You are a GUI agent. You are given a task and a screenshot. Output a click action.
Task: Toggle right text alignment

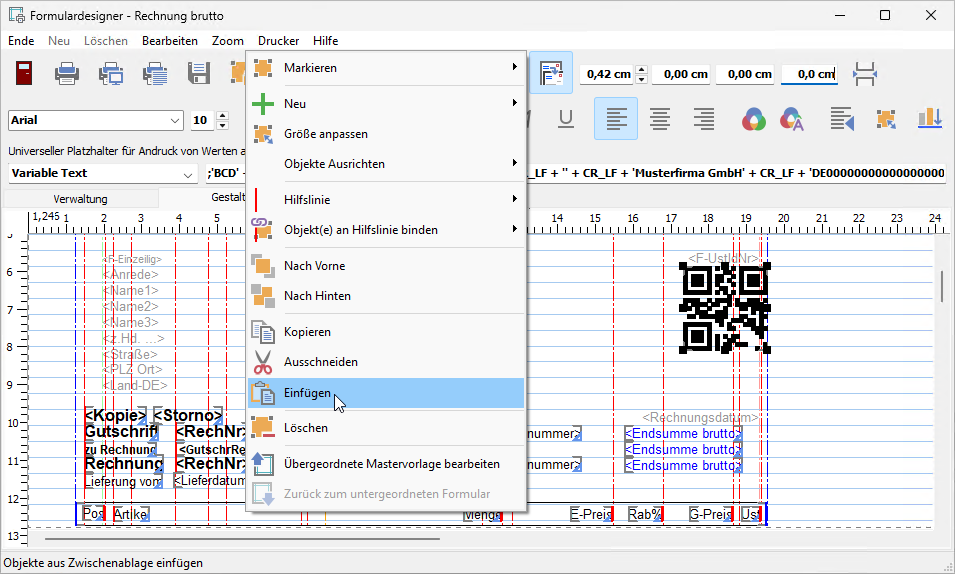coord(704,119)
